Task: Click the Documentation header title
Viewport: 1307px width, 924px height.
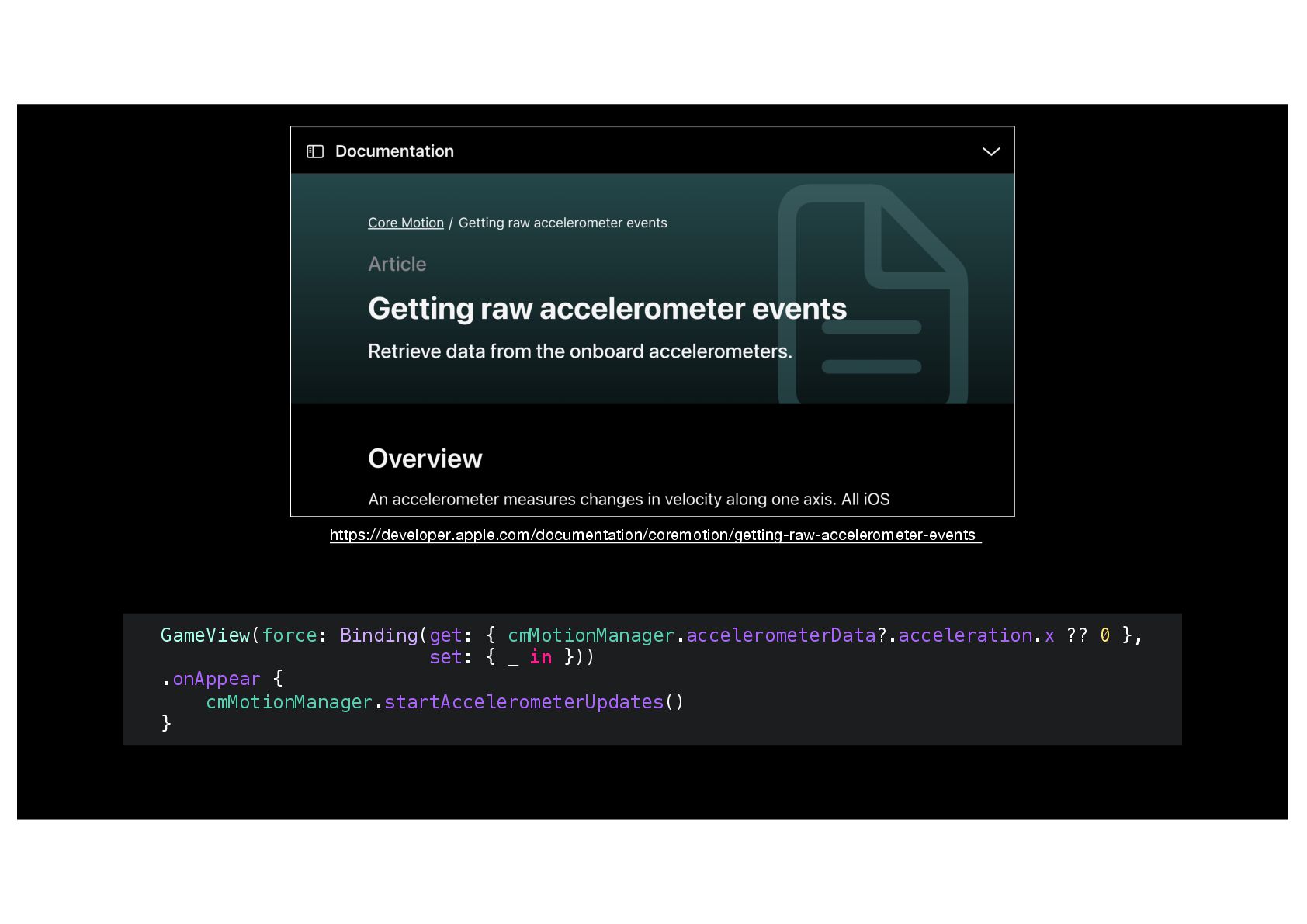Action: pyautogui.click(x=394, y=151)
